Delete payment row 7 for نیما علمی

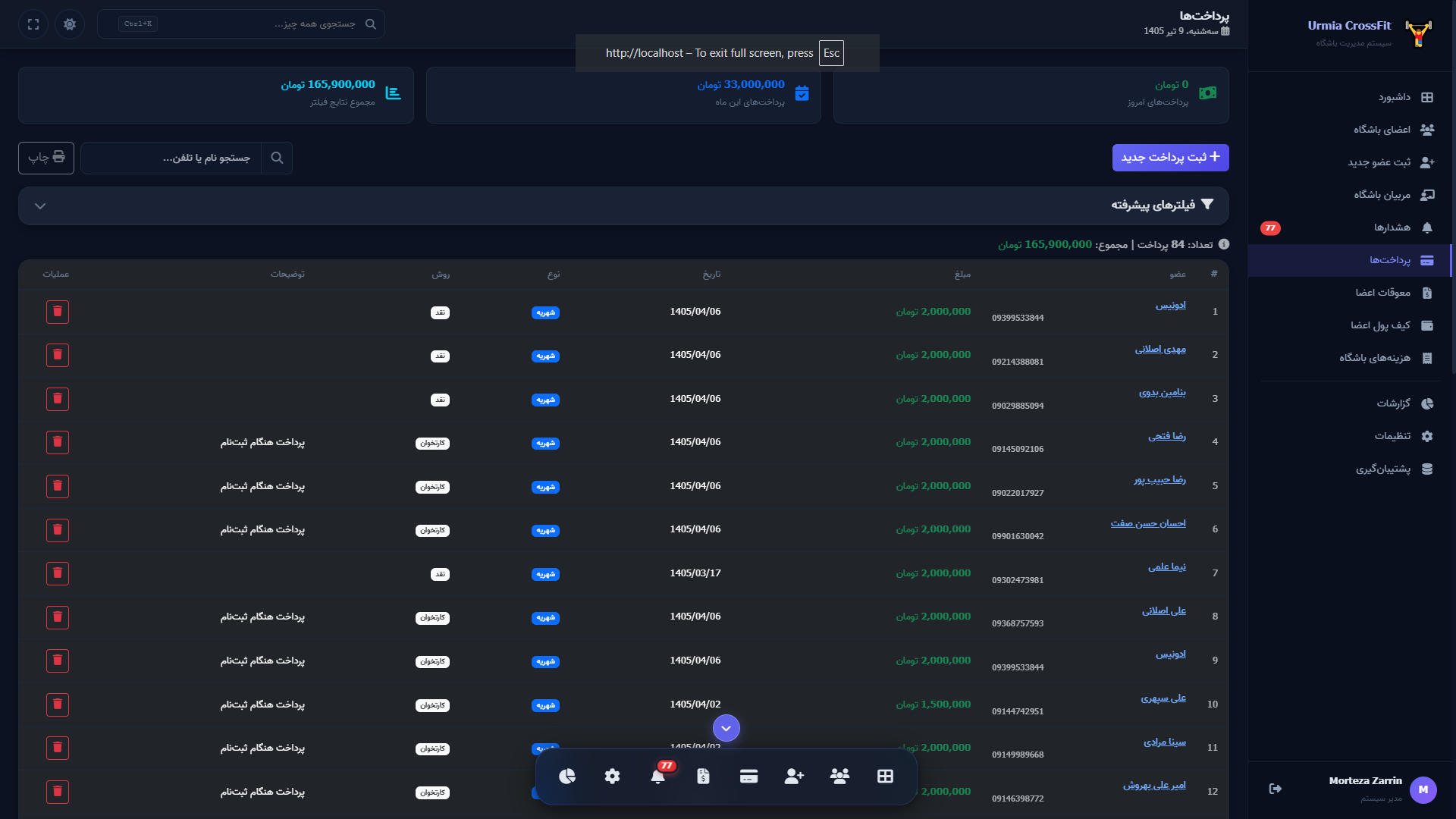[x=58, y=573]
